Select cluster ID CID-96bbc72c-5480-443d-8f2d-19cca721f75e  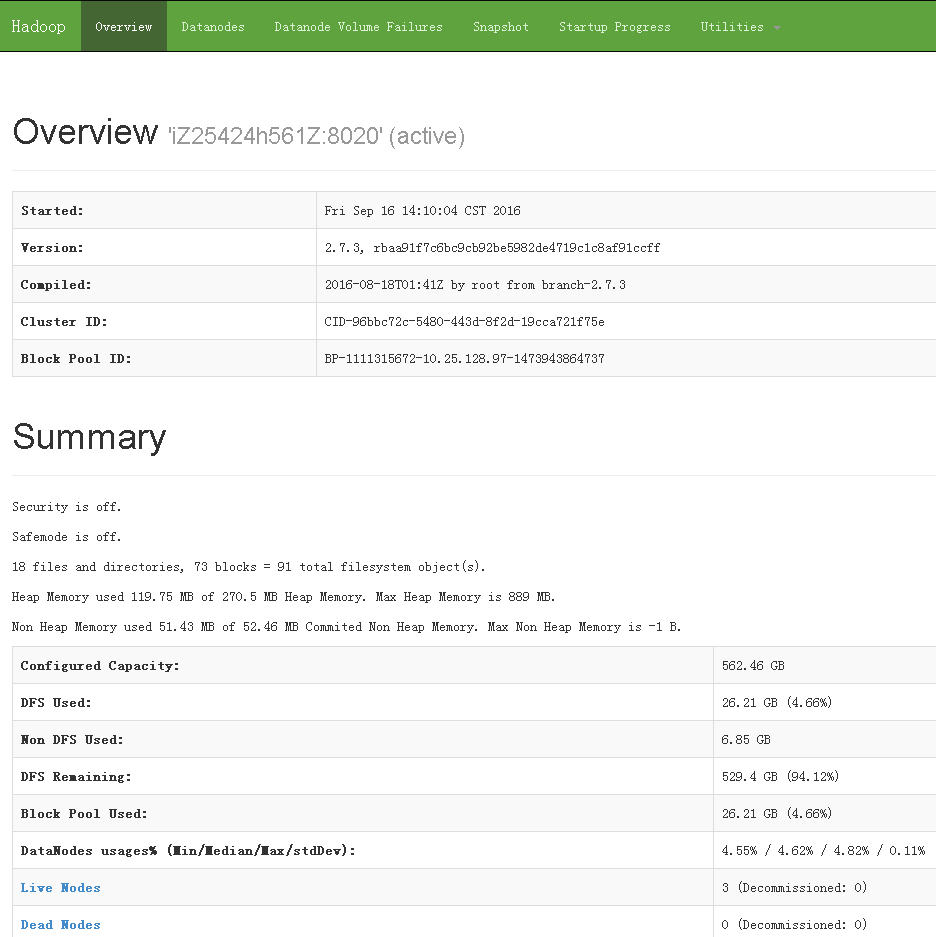pos(464,321)
